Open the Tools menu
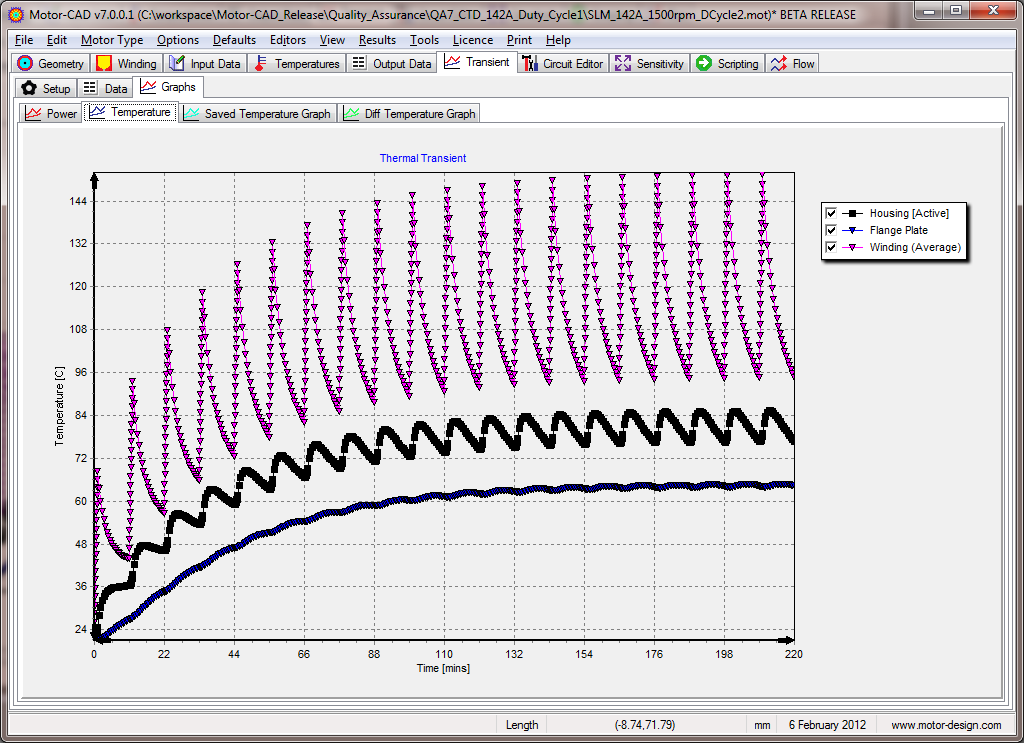The width and height of the screenshot is (1024, 743). click(x=424, y=40)
